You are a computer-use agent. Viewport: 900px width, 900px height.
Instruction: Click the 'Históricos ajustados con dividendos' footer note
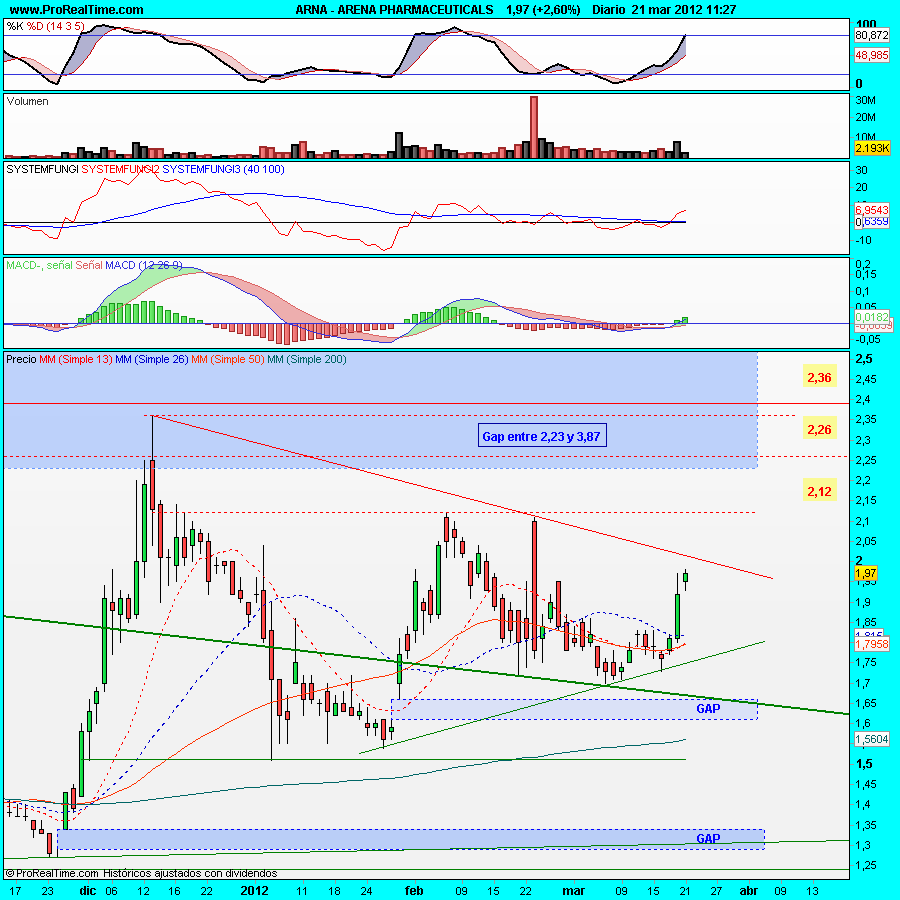coord(190,873)
